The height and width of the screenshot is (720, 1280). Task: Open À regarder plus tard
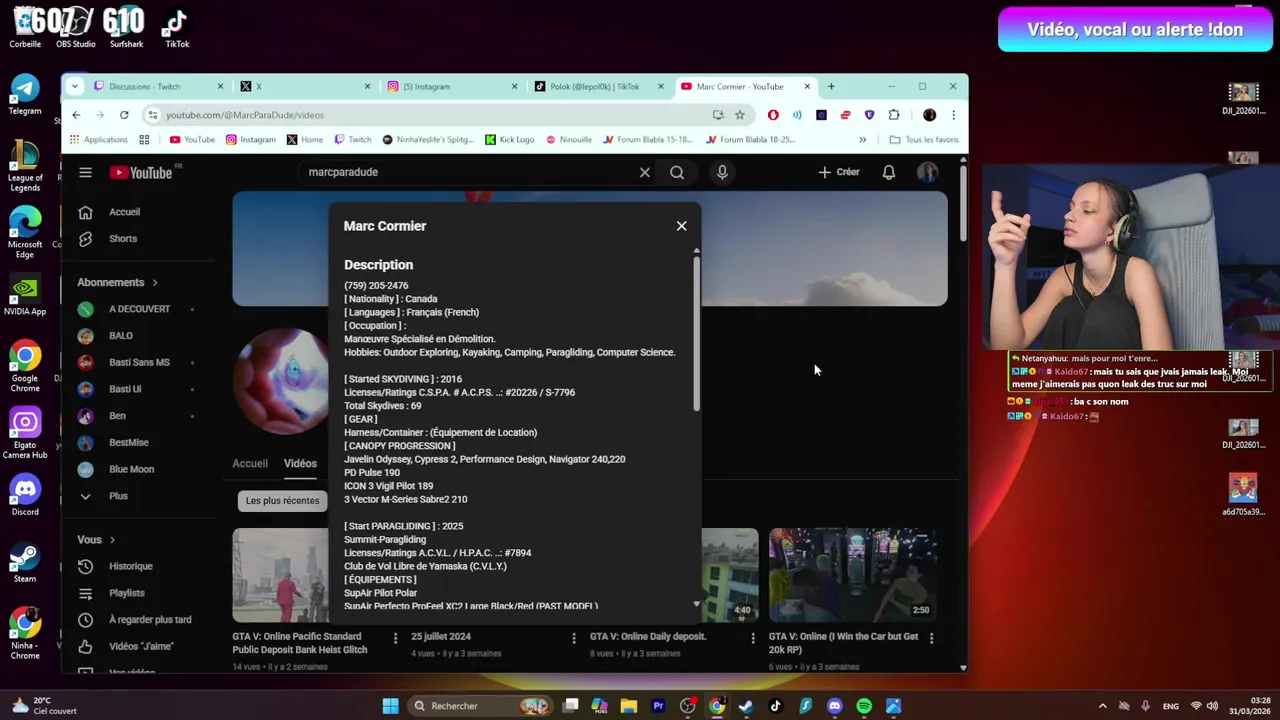149,620
